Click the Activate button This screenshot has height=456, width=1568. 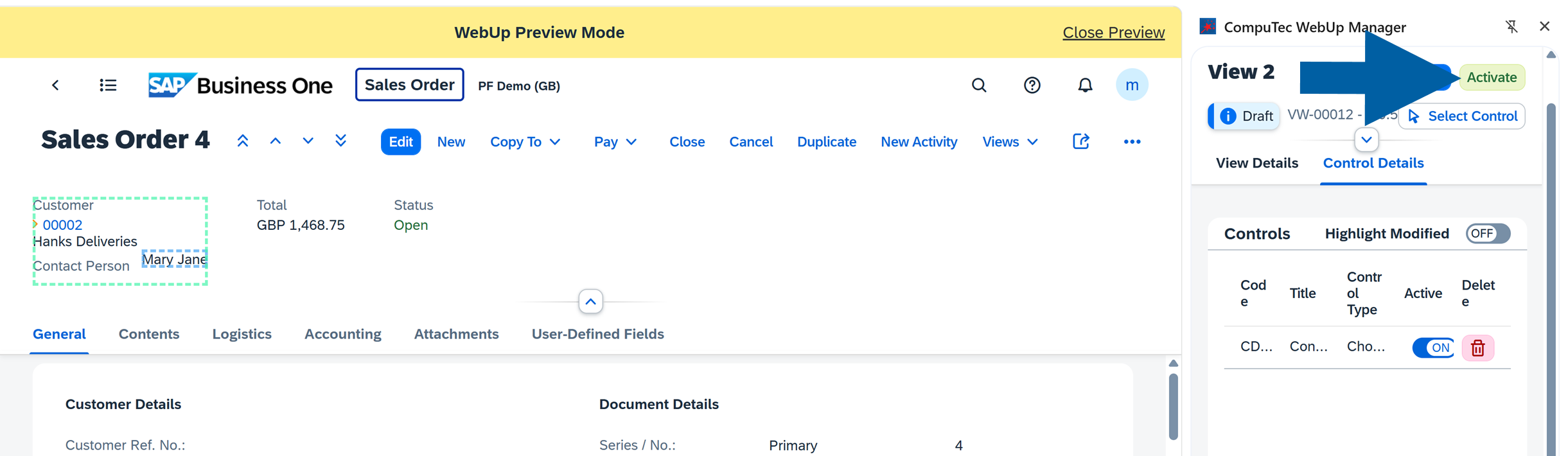click(1492, 78)
